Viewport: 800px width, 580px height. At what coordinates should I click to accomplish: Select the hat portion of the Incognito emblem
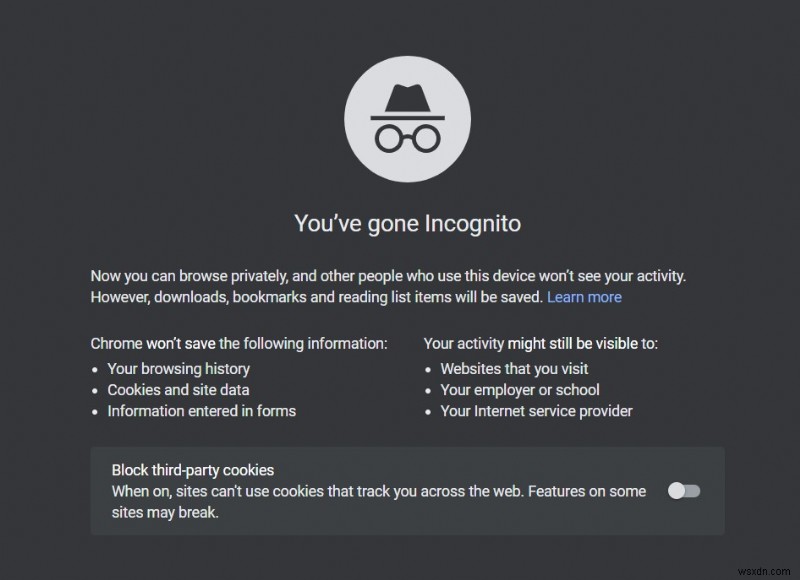click(x=407, y=98)
